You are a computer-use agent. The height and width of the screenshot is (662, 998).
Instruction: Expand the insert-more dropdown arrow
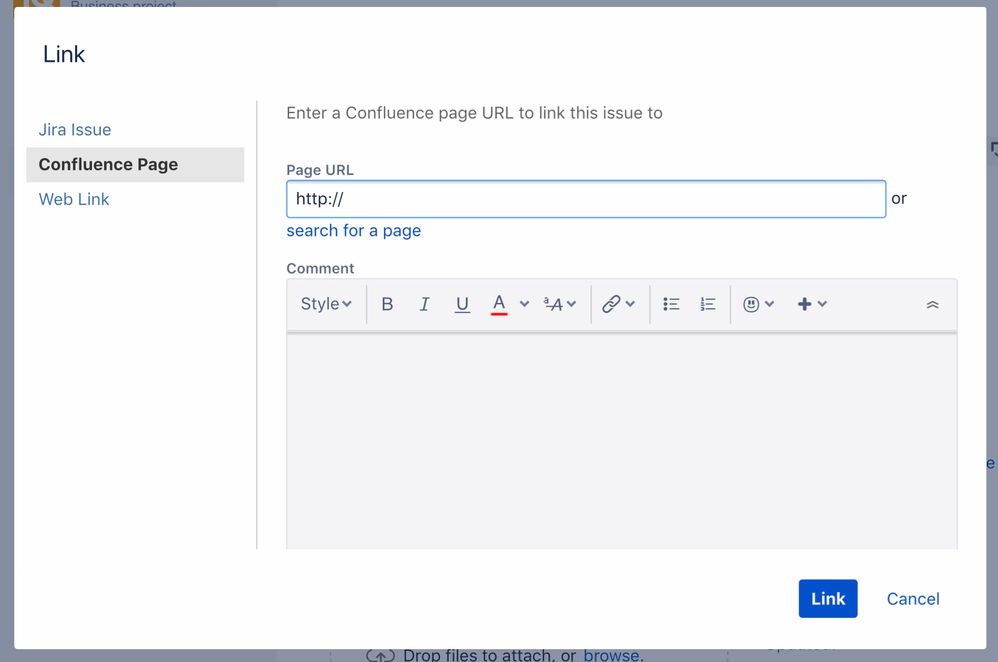click(822, 304)
